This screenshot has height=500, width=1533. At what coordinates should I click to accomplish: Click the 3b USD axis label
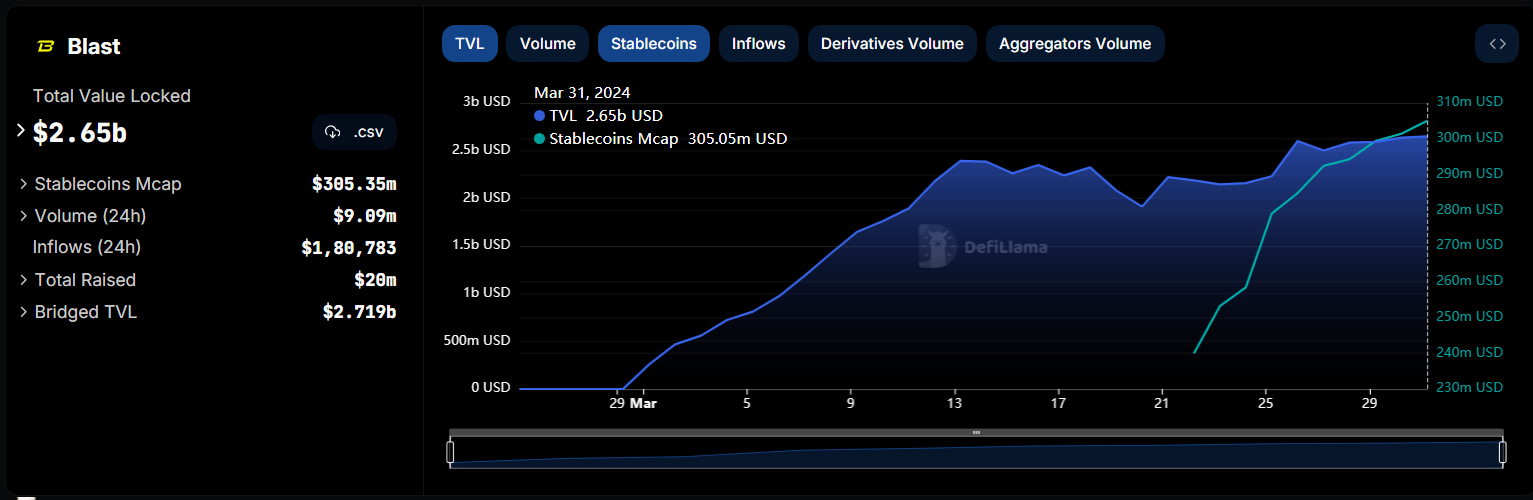pos(486,102)
